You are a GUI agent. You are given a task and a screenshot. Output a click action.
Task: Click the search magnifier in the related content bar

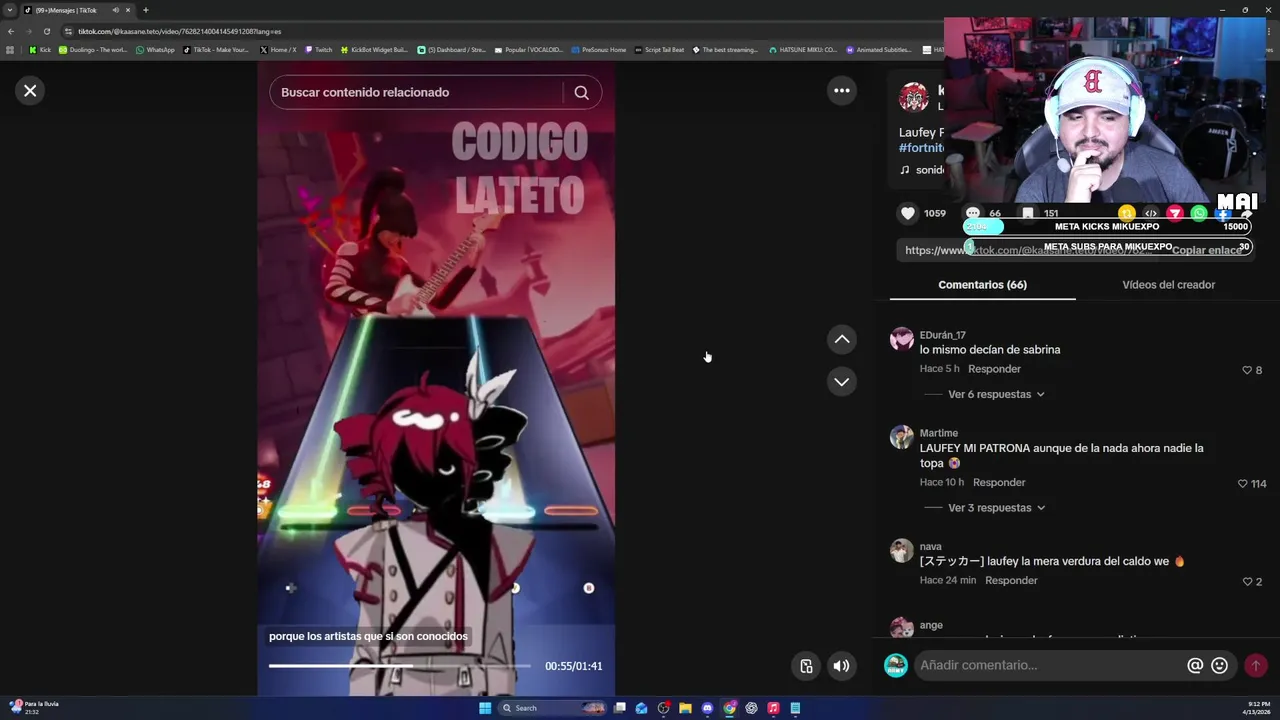(581, 92)
